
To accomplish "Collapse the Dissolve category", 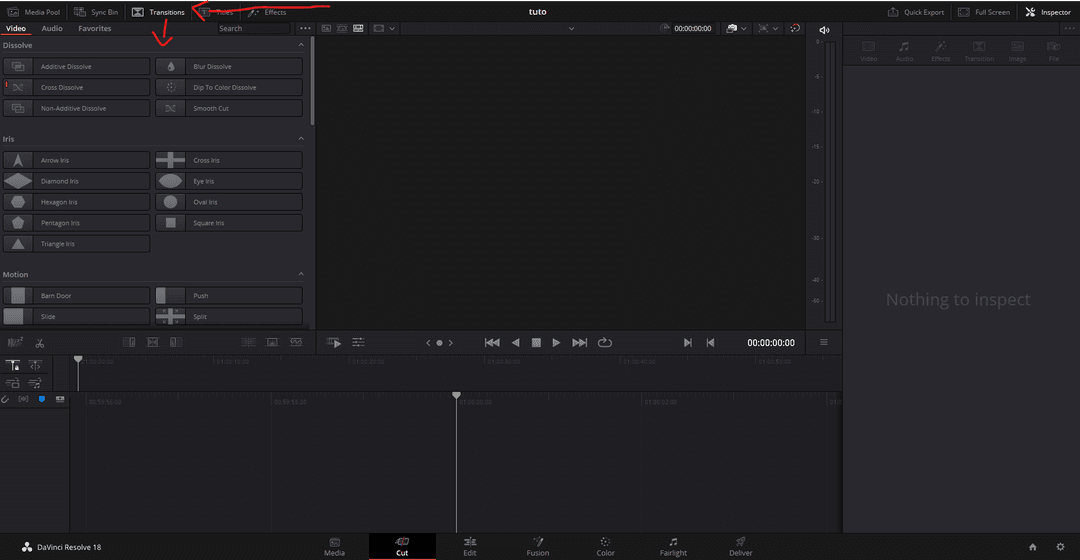I will pyautogui.click(x=301, y=45).
